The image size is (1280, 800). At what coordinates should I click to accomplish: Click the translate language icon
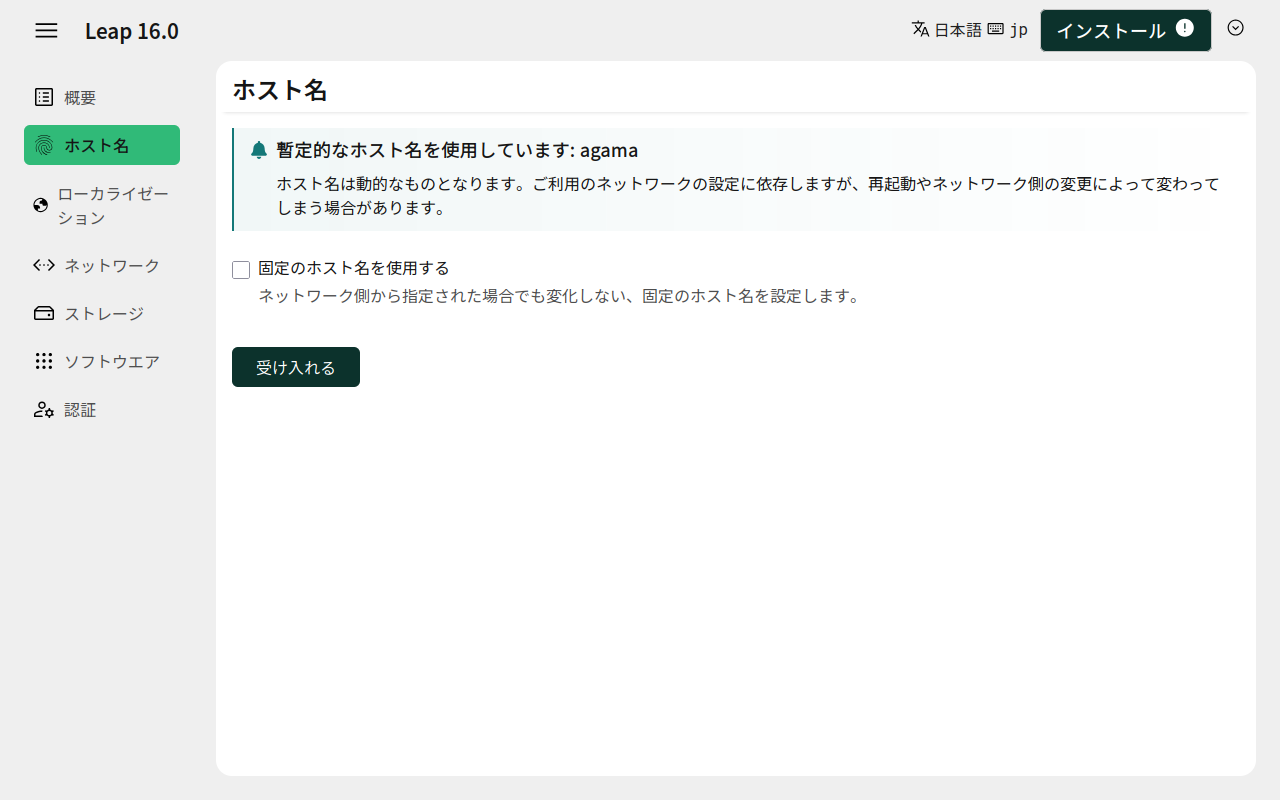[921, 29]
